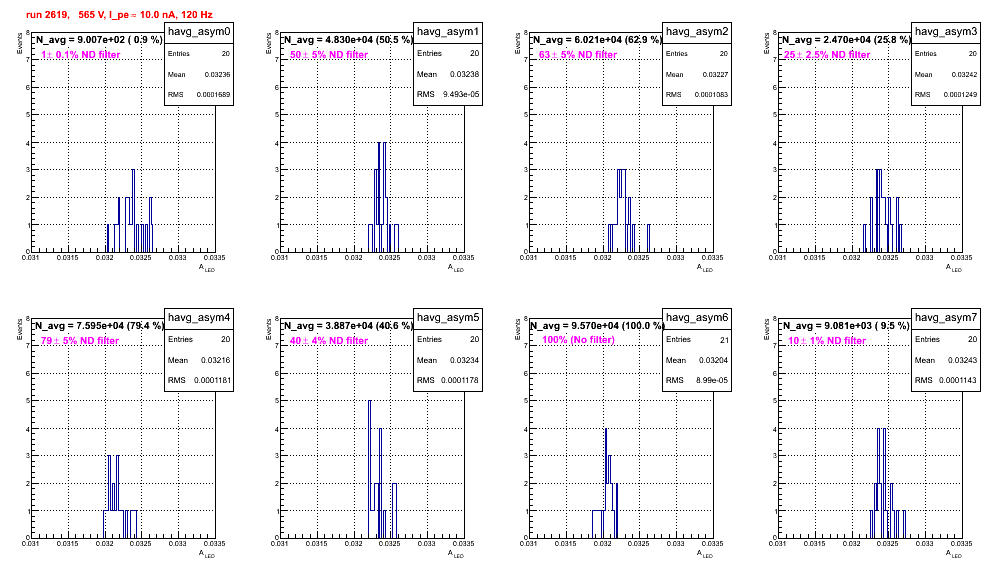The image size is (996, 572).
Task: Click the RMS value 8.99e-05
Action: [x=713, y=381]
